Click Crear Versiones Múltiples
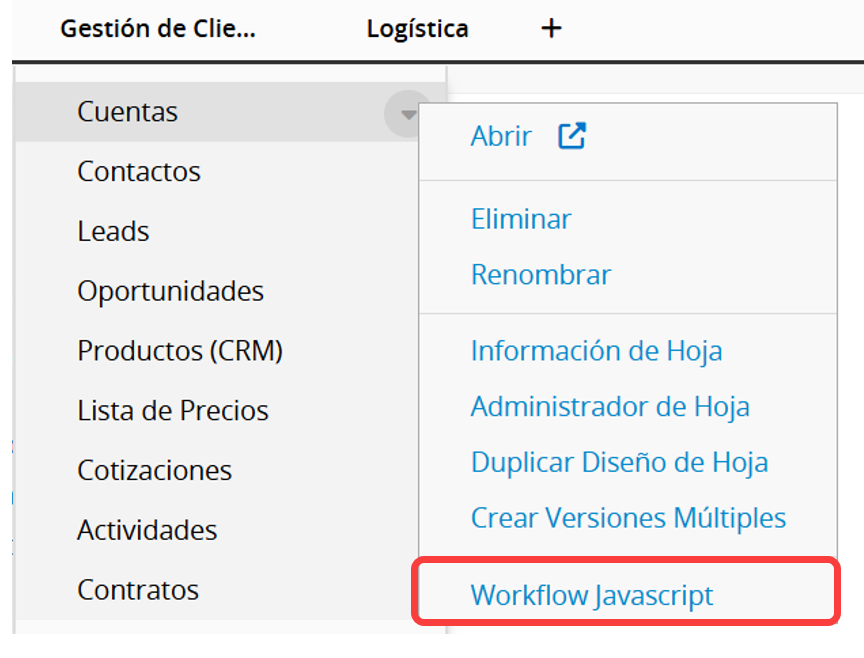 coord(628,518)
